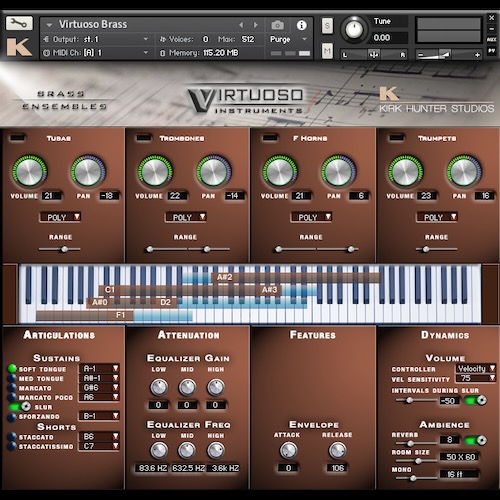Click the Tune knob
The width and height of the screenshot is (500, 500).
[x=354, y=28]
